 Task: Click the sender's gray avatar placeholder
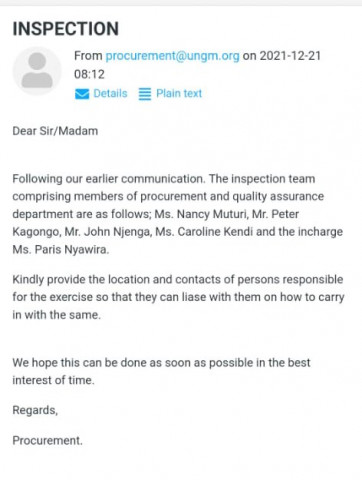tap(37, 71)
